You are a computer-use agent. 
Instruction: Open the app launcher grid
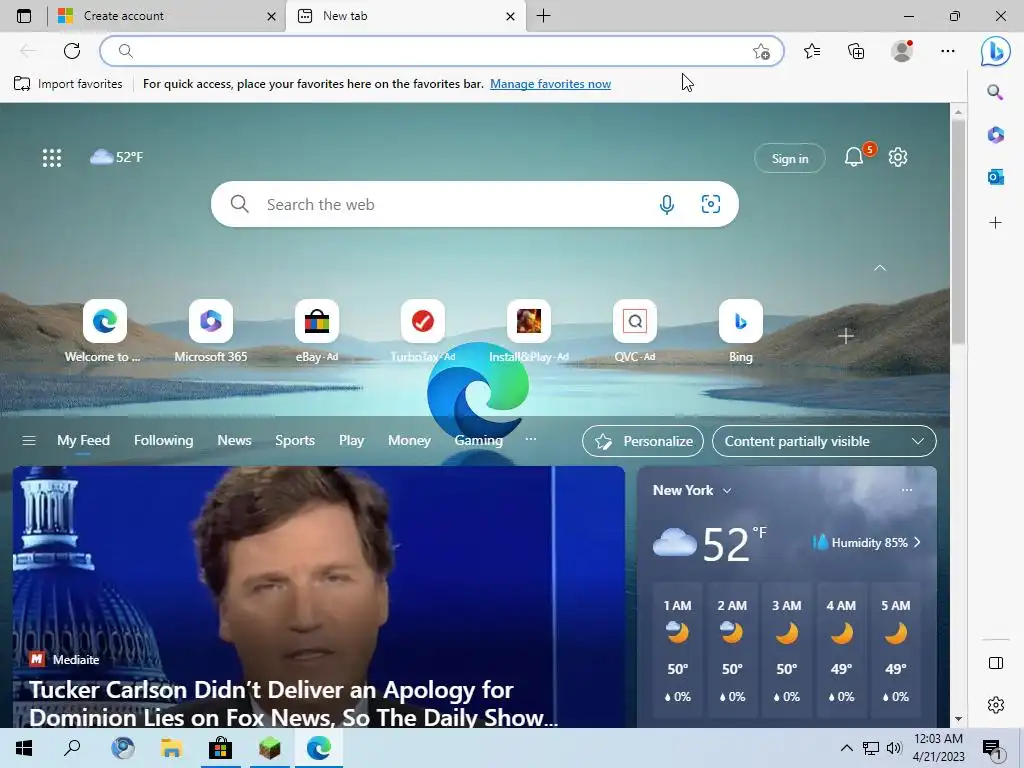[52, 157]
